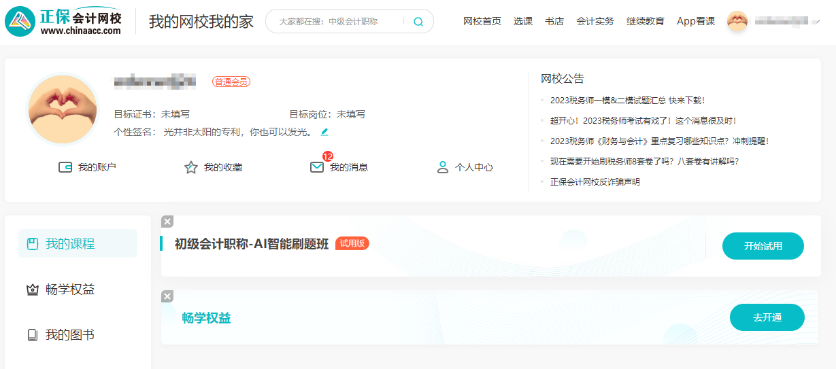The image size is (836, 369).
Task: Open announcement 2023税务师一模&二模试题汇总
Action: pos(628,100)
